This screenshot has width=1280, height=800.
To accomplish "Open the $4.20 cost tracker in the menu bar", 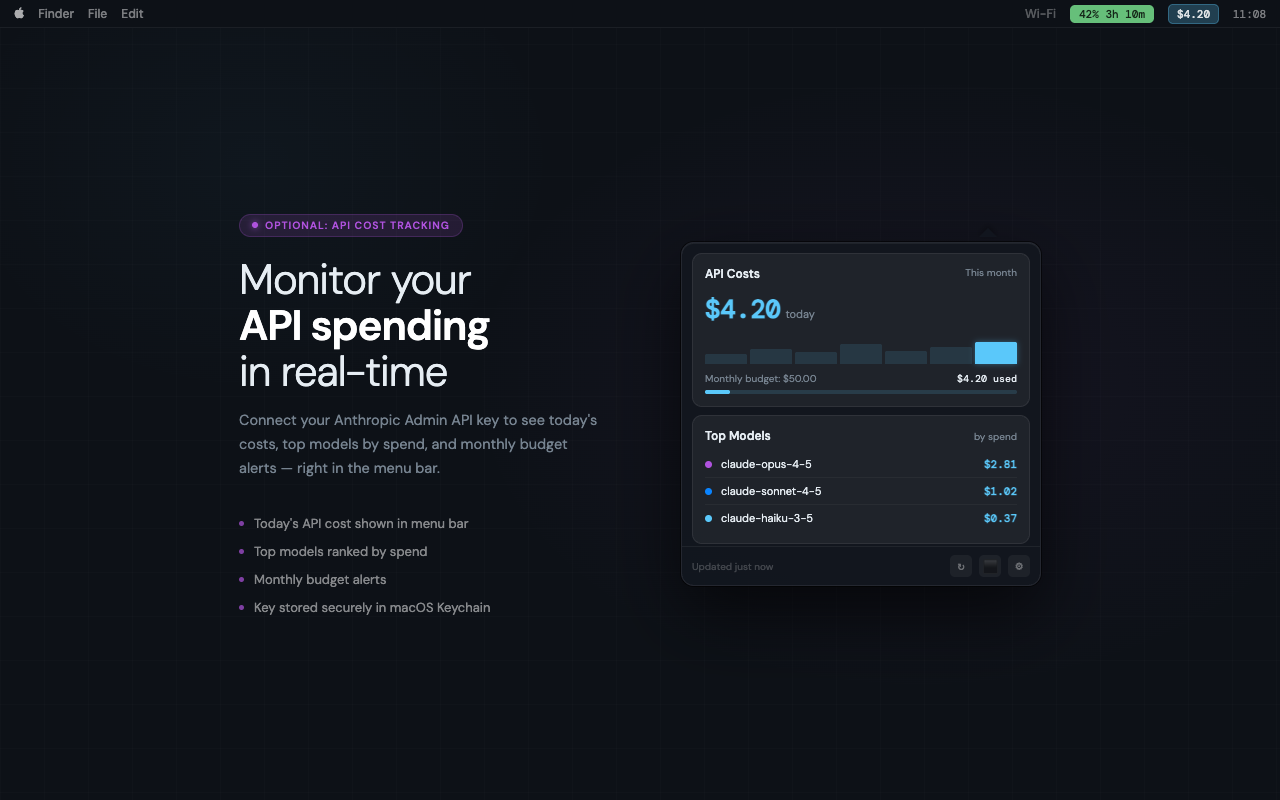I will 1193,13.
